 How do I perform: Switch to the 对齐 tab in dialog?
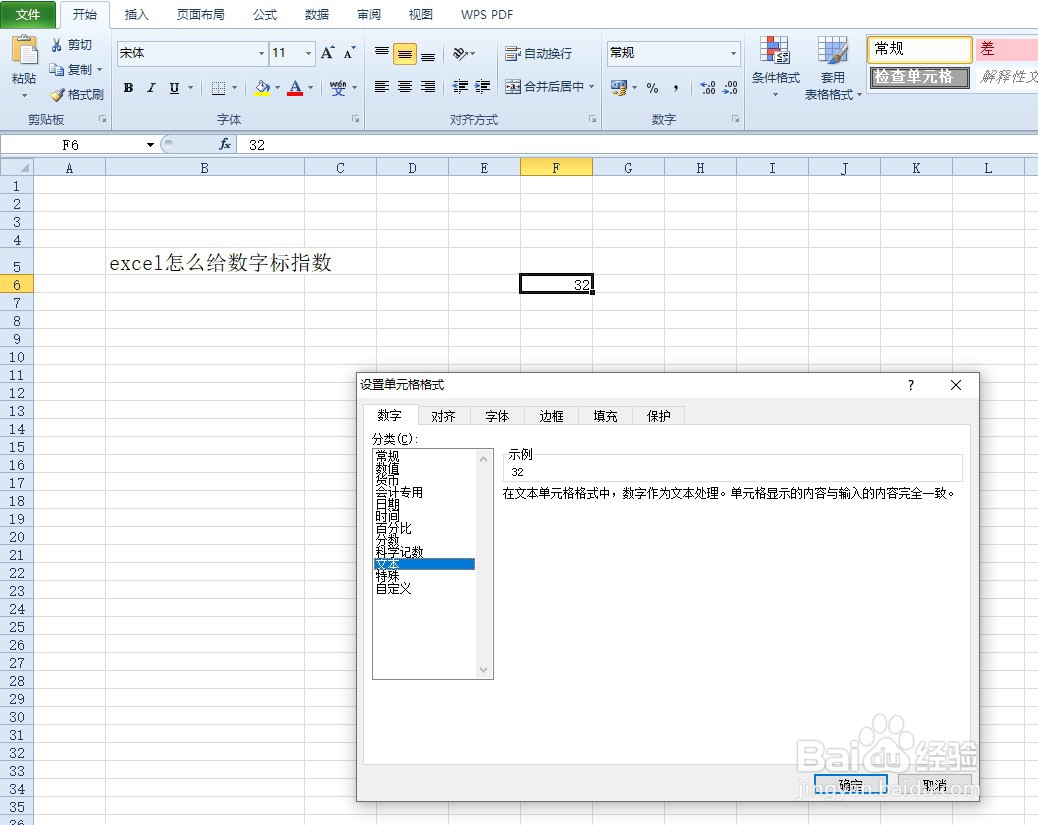tap(444, 416)
